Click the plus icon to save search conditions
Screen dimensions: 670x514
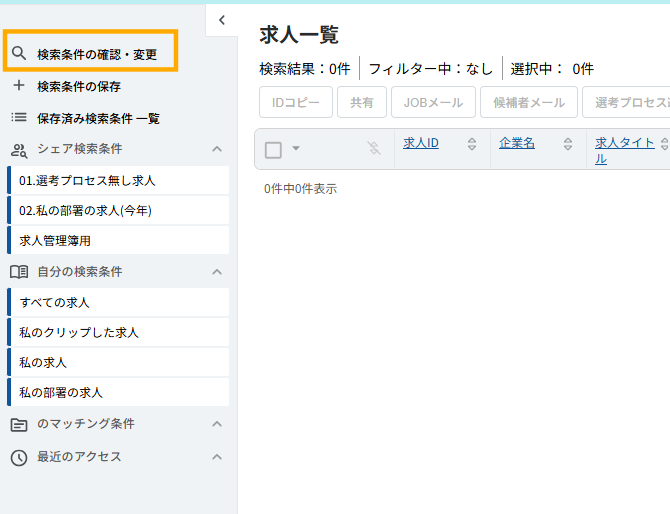[x=18, y=86]
